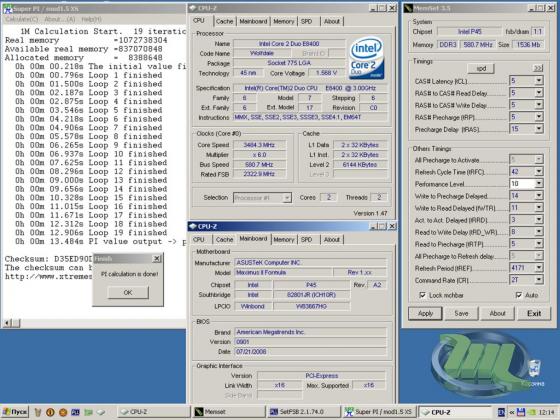Click the About button in MemSet
The height and width of the screenshot is (420, 560).
(x=497, y=313)
